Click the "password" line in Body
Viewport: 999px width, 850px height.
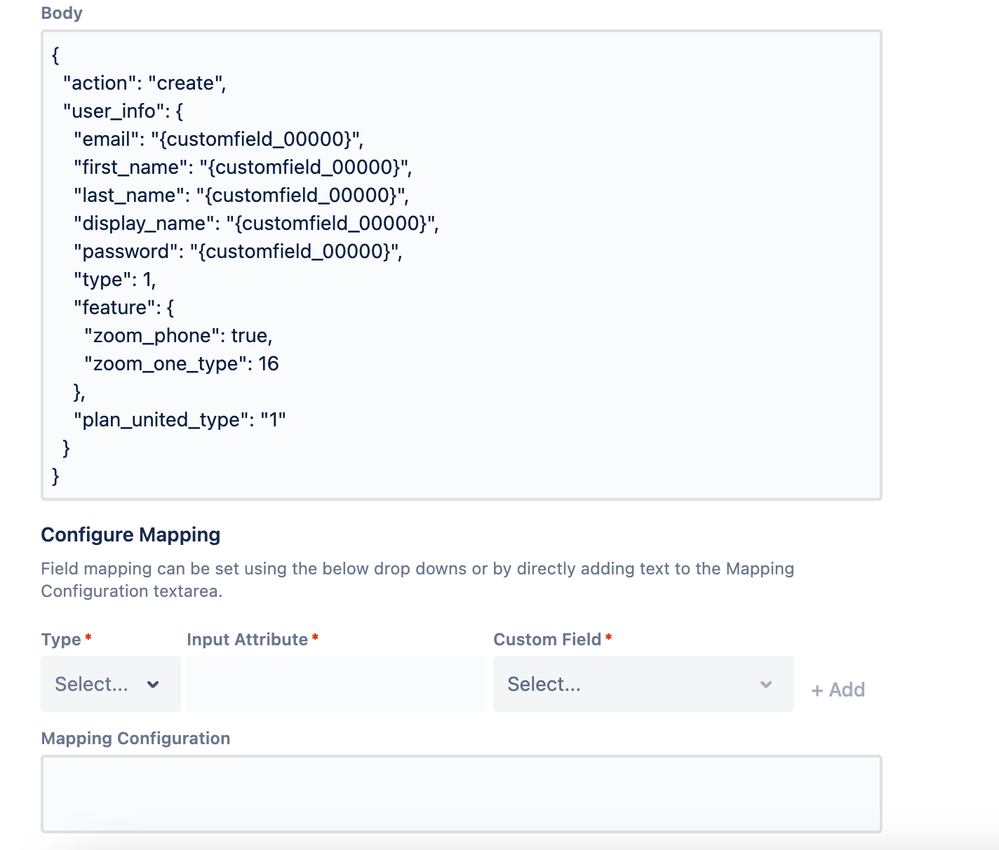pos(238,251)
